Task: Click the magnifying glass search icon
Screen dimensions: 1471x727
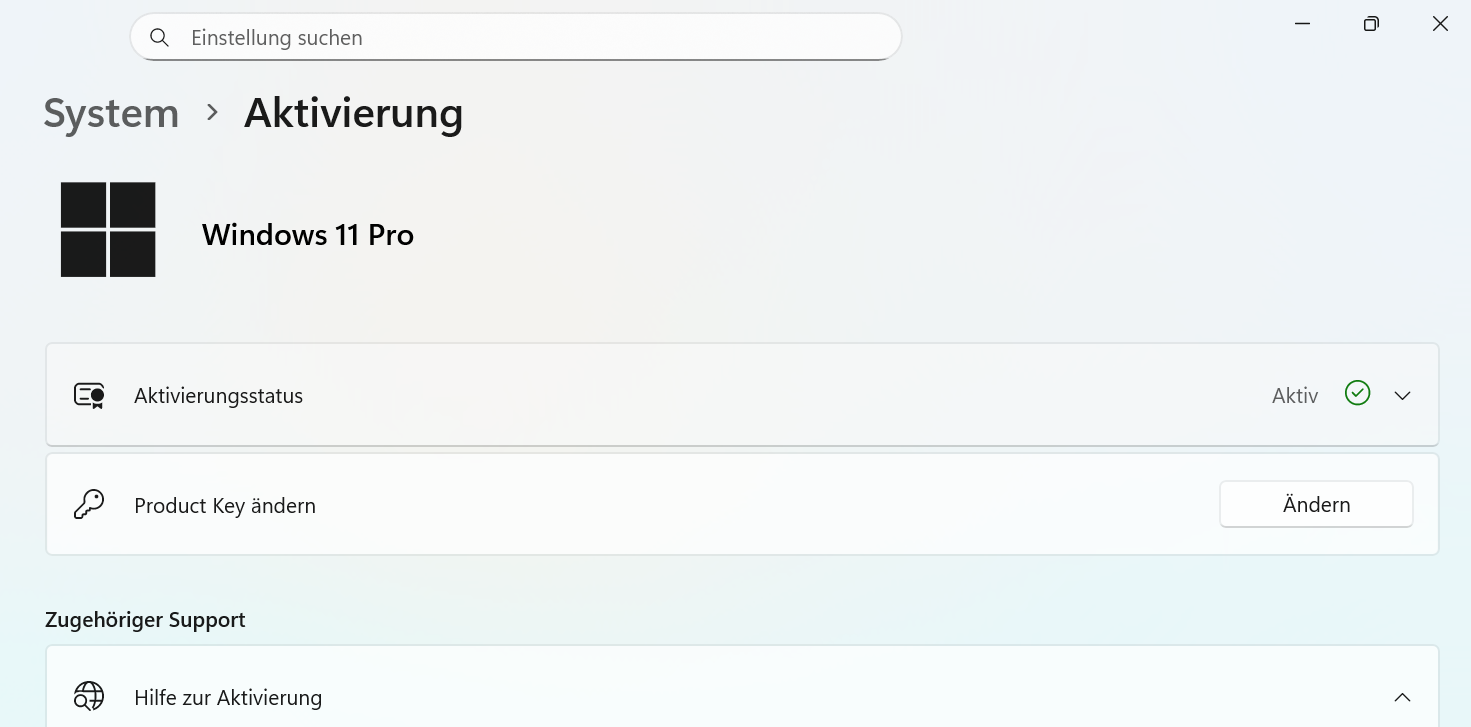Action: [x=159, y=38]
